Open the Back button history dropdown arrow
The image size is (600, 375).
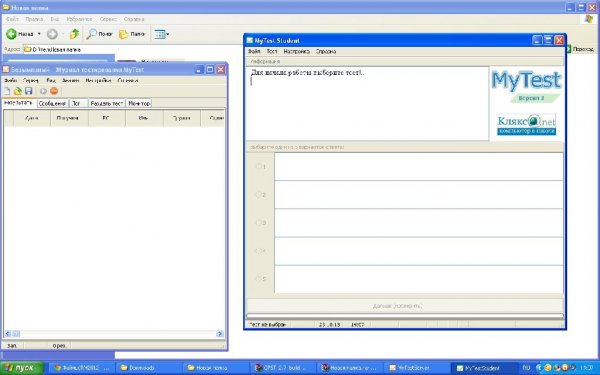coord(39,34)
